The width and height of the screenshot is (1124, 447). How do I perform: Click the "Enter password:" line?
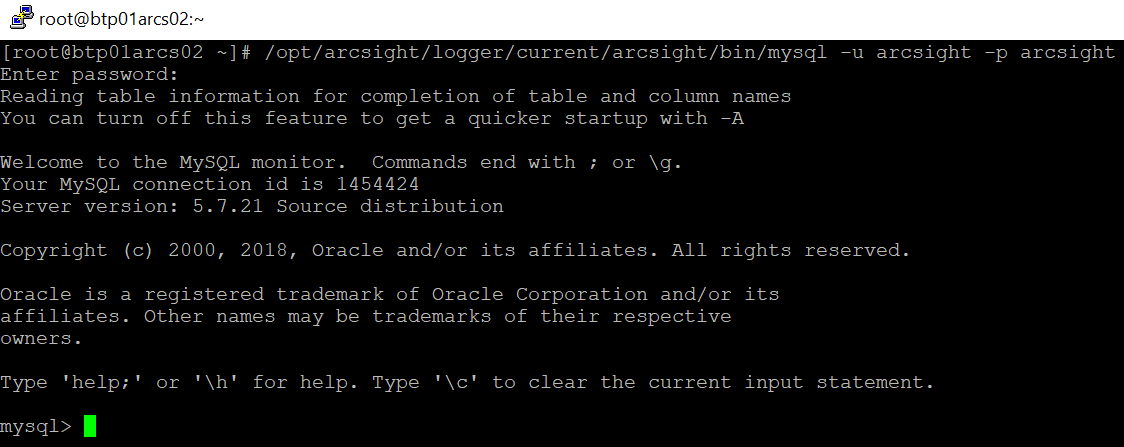tap(90, 75)
